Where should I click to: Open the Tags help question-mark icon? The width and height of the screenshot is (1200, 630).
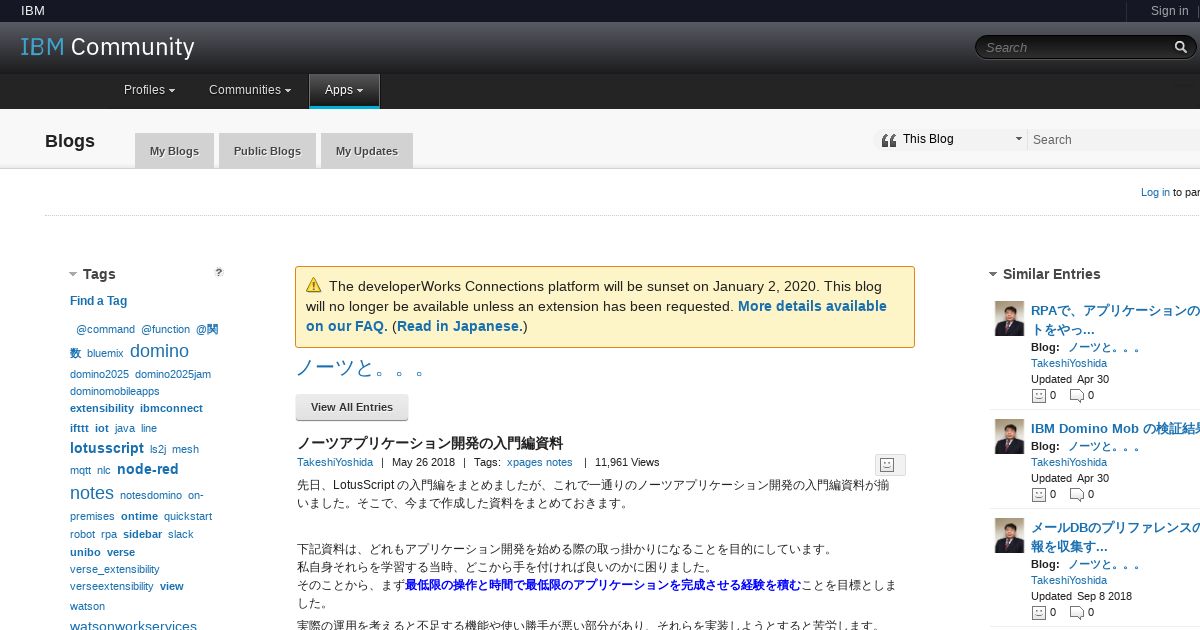tap(219, 272)
